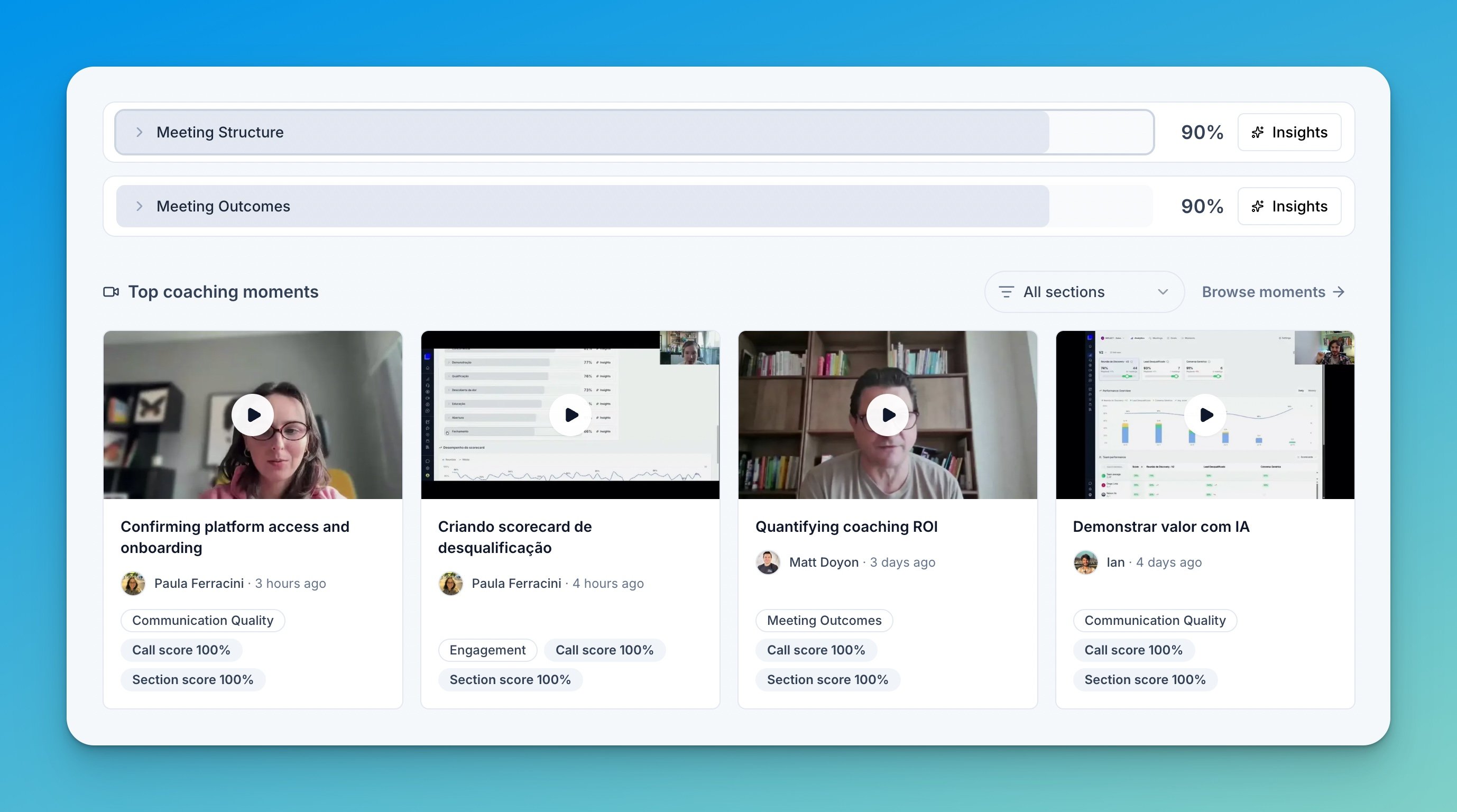Select the Meeting Outcomes tag on Matt Doyon's card
Image resolution: width=1457 pixels, height=812 pixels.
click(824, 620)
